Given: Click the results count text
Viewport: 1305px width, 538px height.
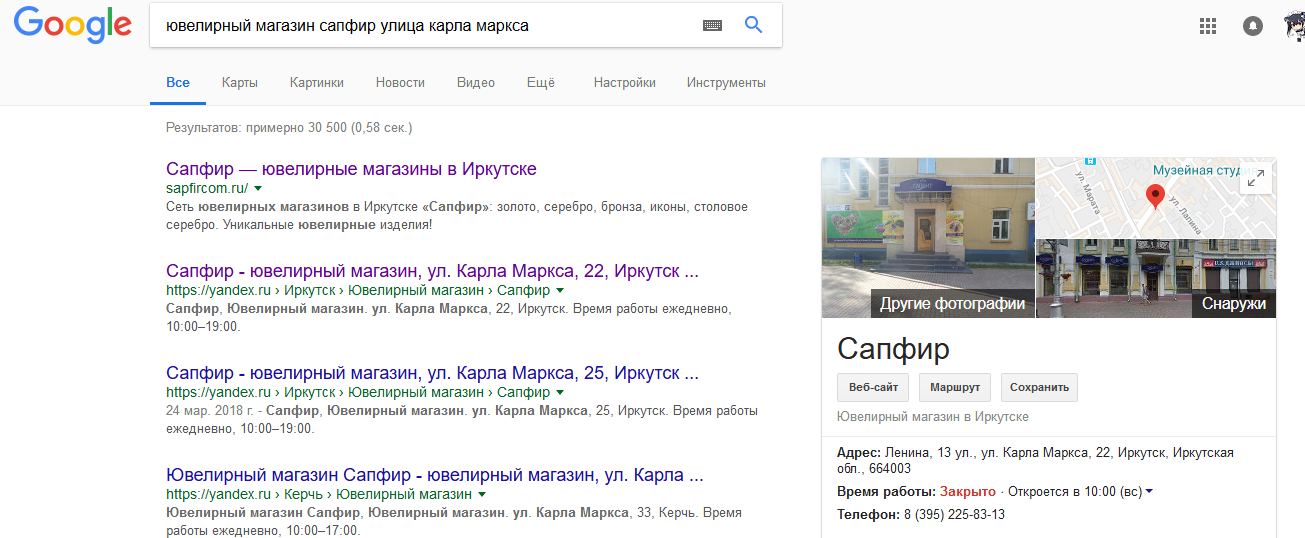Looking at the screenshot, I should (289, 128).
